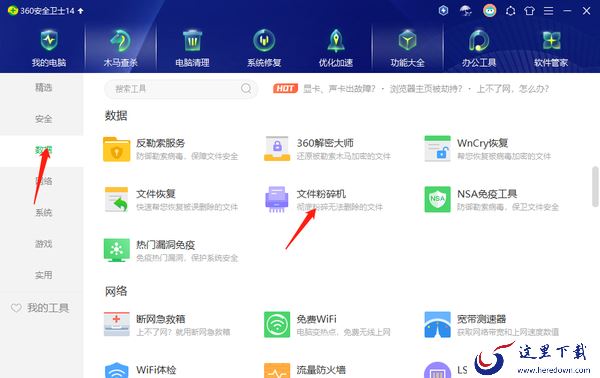Launch WnCry恢复 icon

pos(437,148)
